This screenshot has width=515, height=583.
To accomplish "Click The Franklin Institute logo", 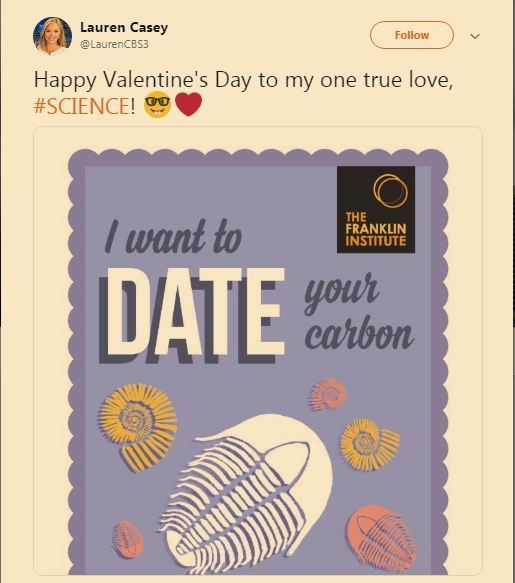I will (x=376, y=209).
